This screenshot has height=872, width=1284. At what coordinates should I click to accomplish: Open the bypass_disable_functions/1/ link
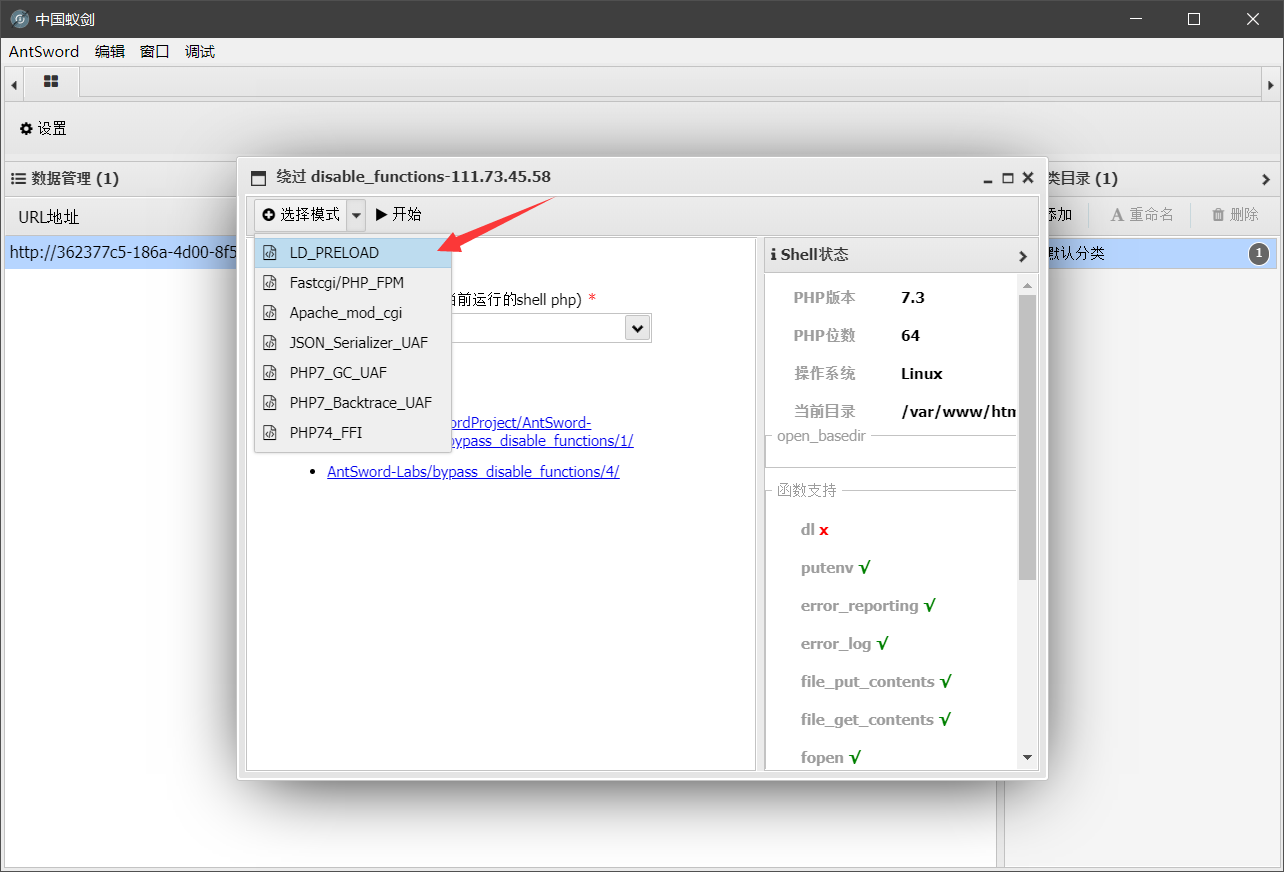click(x=540, y=441)
